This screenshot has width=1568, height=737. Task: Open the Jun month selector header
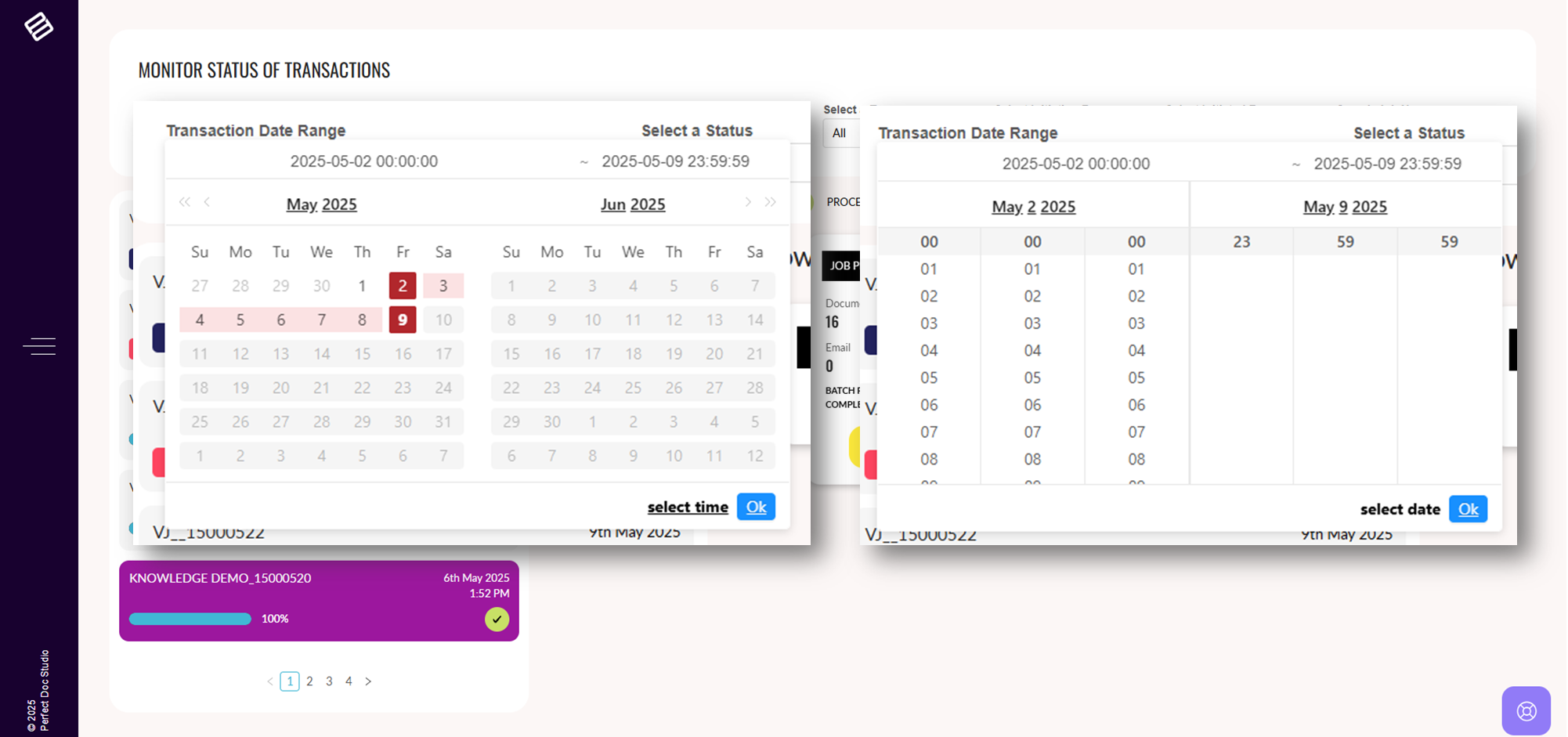[x=612, y=204]
